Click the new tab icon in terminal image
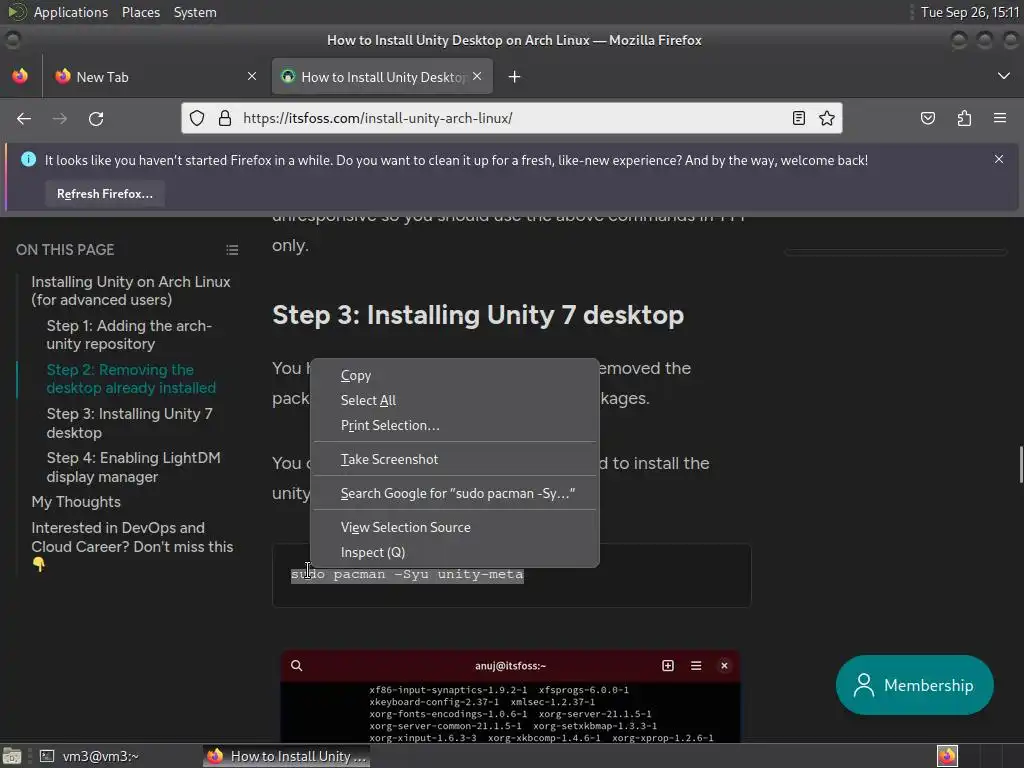The width and height of the screenshot is (1024, 768). click(x=667, y=665)
